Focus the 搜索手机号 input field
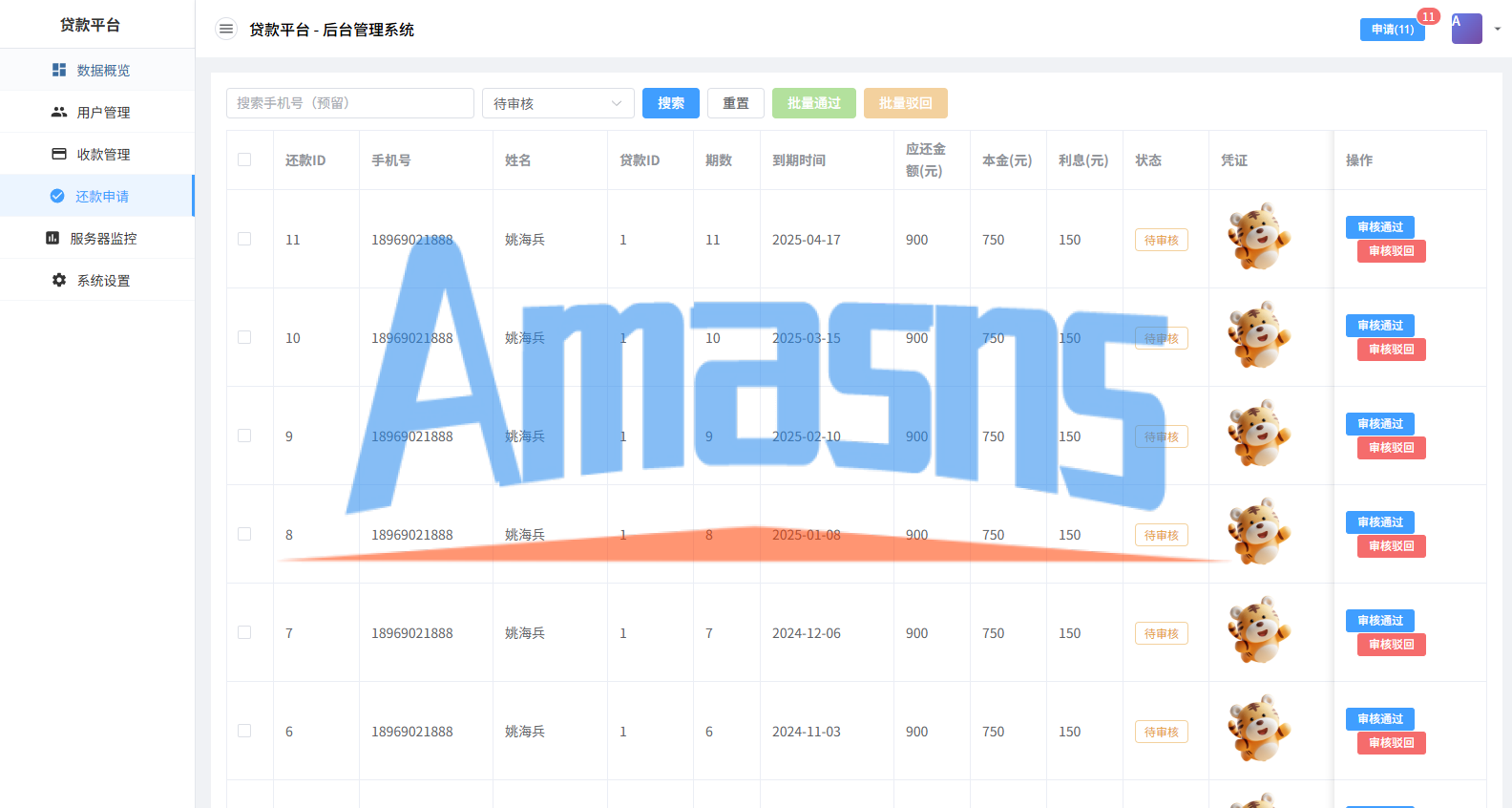The width and height of the screenshot is (1512, 808). [x=350, y=103]
